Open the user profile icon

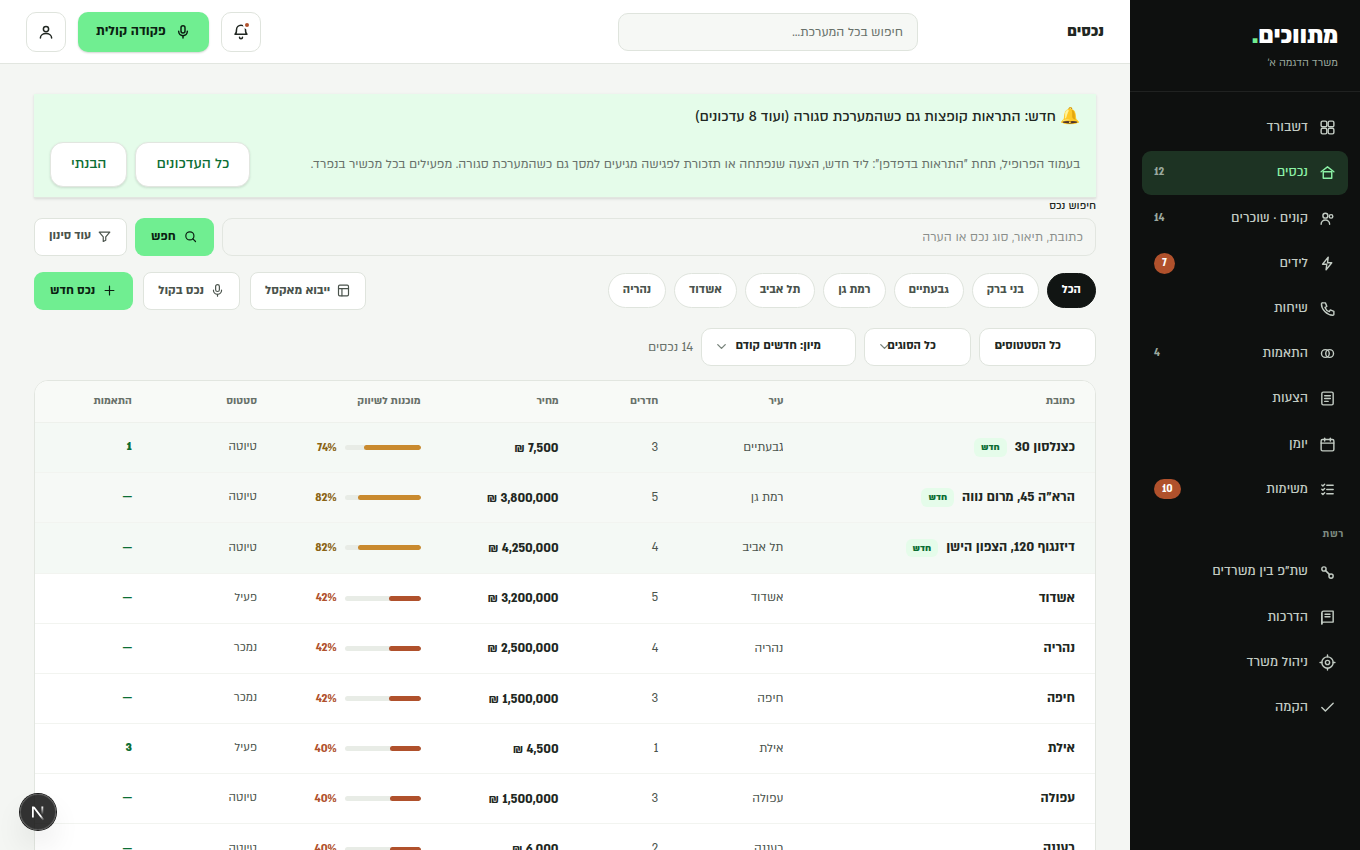click(46, 32)
